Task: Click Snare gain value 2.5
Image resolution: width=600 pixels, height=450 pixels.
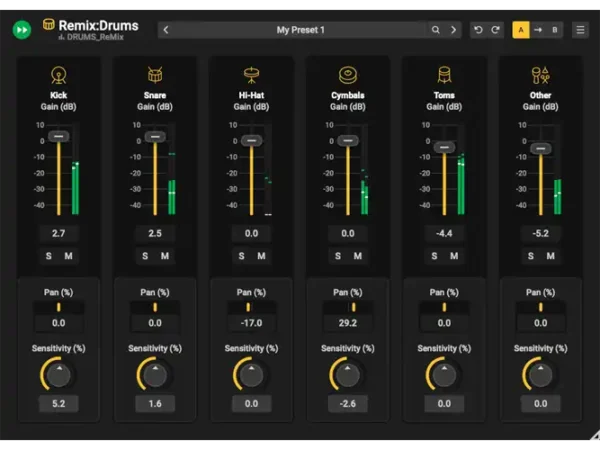Action: 155,233
